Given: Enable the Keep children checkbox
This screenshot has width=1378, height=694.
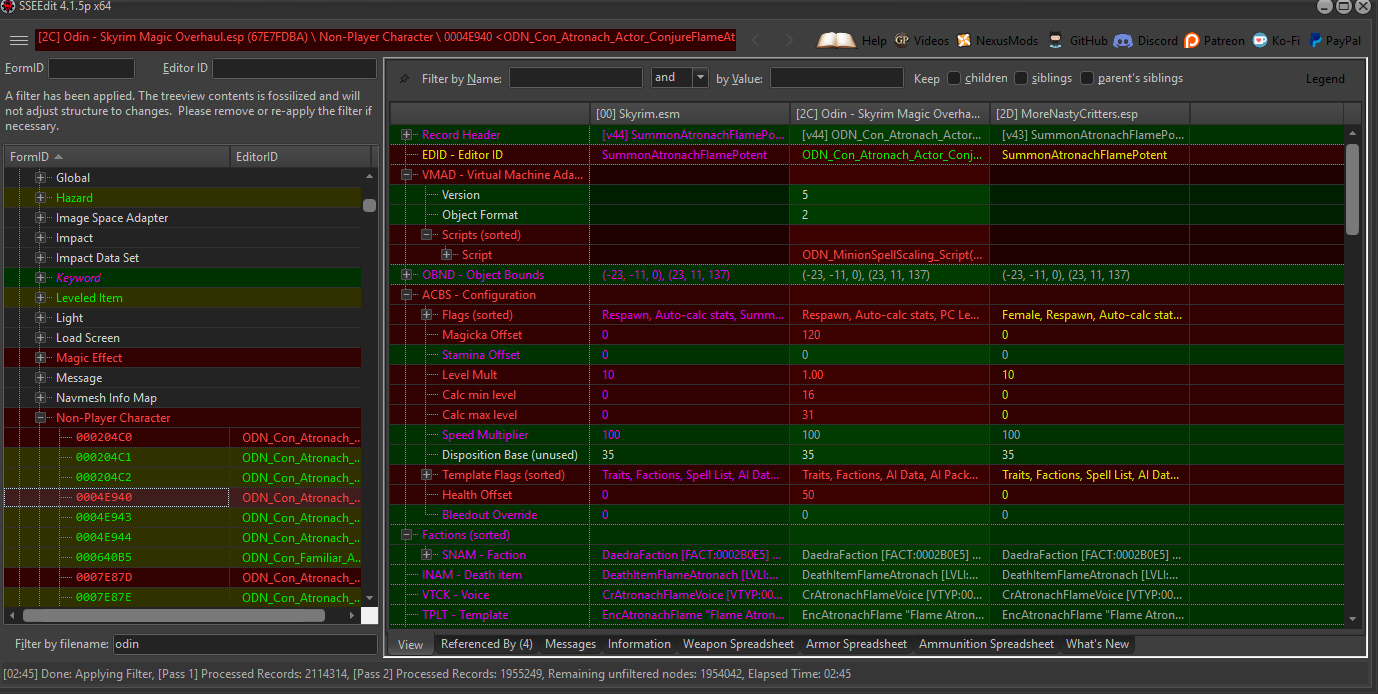Looking at the screenshot, I should point(954,78).
